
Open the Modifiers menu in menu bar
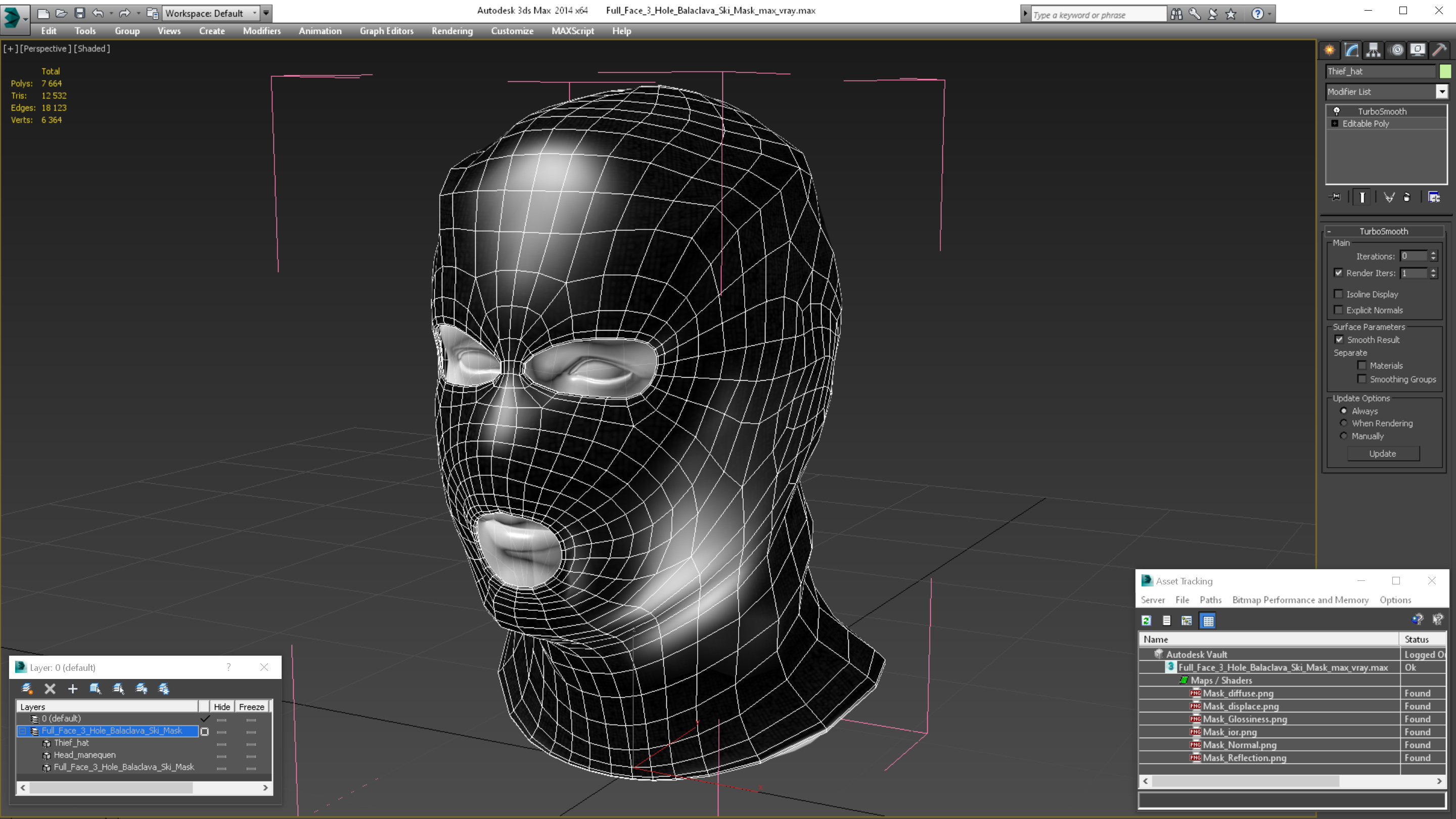tap(261, 31)
